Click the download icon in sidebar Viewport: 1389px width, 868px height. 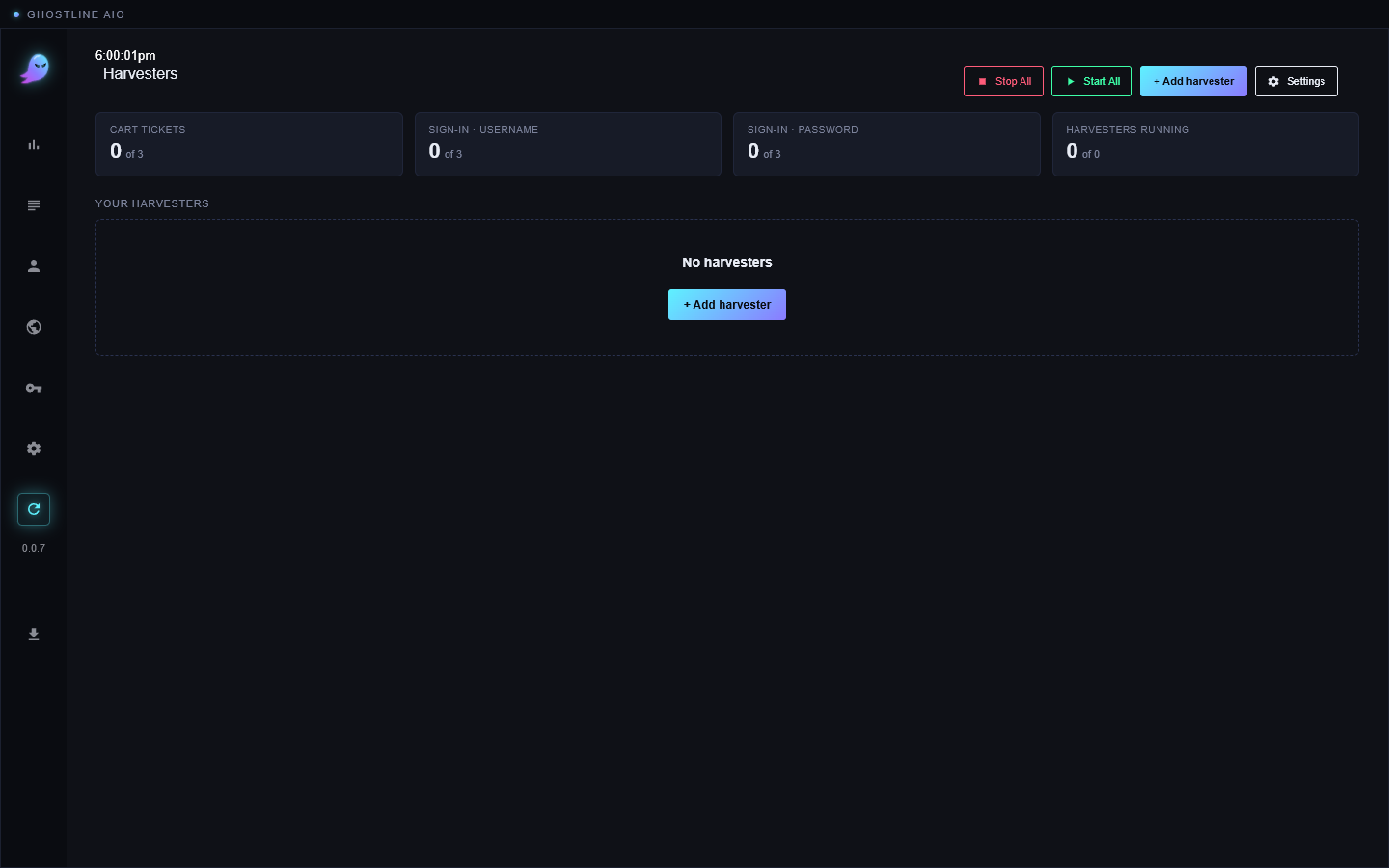tap(34, 634)
